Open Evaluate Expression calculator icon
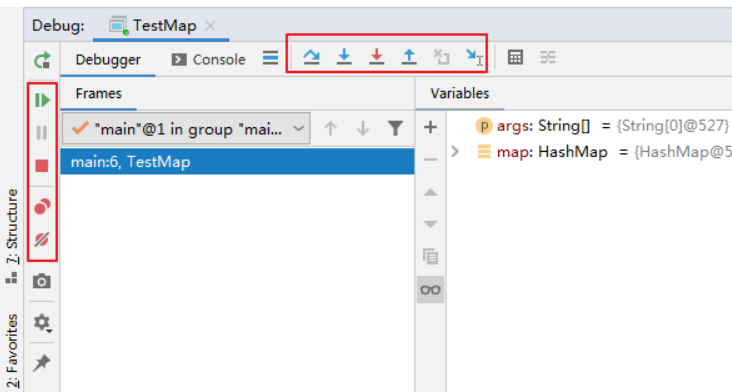The image size is (732, 392). (515, 57)
